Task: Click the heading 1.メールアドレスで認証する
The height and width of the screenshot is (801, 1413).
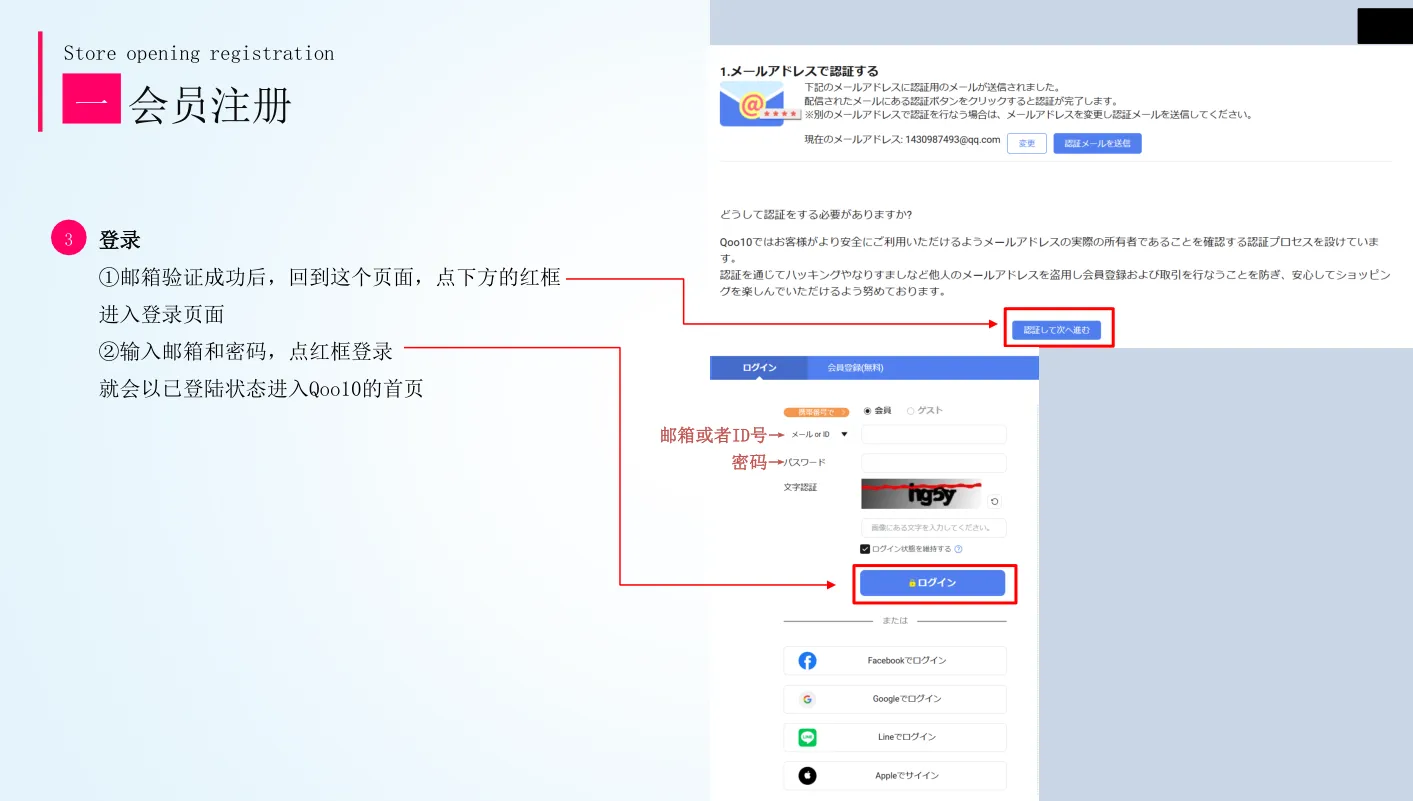Action: (799, 71)
